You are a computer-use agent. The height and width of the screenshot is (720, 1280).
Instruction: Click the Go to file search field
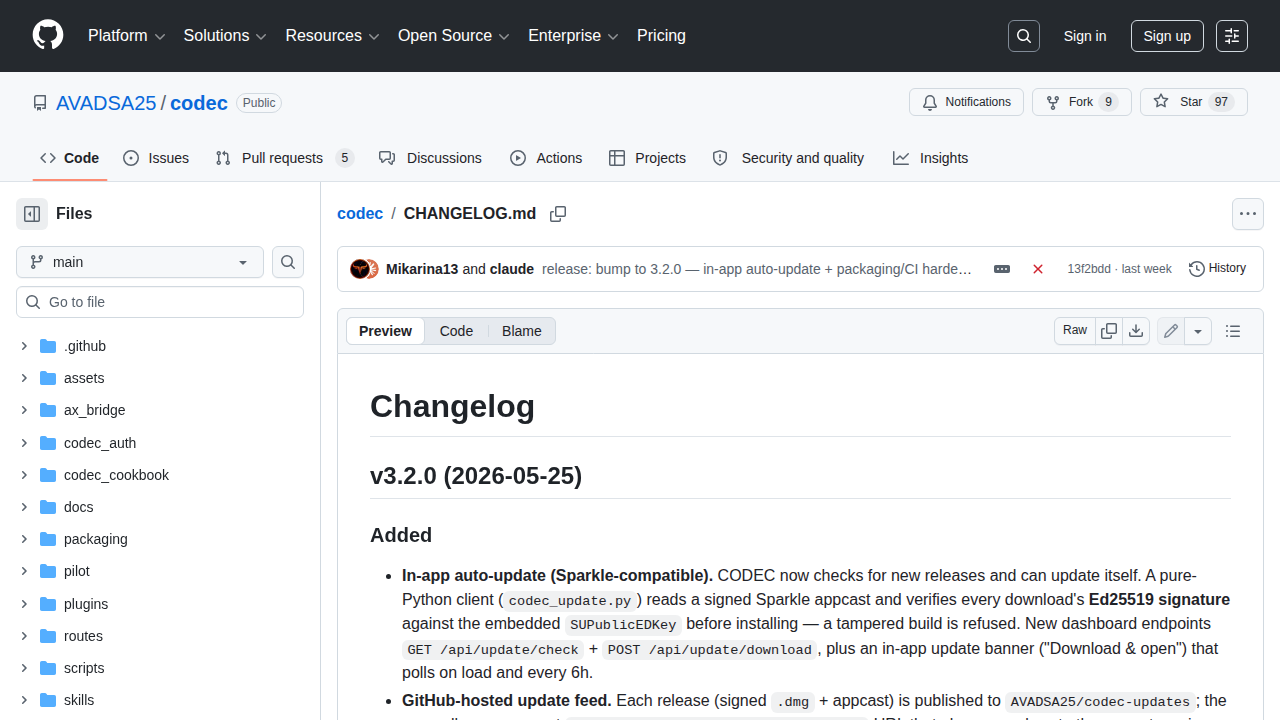160,302
